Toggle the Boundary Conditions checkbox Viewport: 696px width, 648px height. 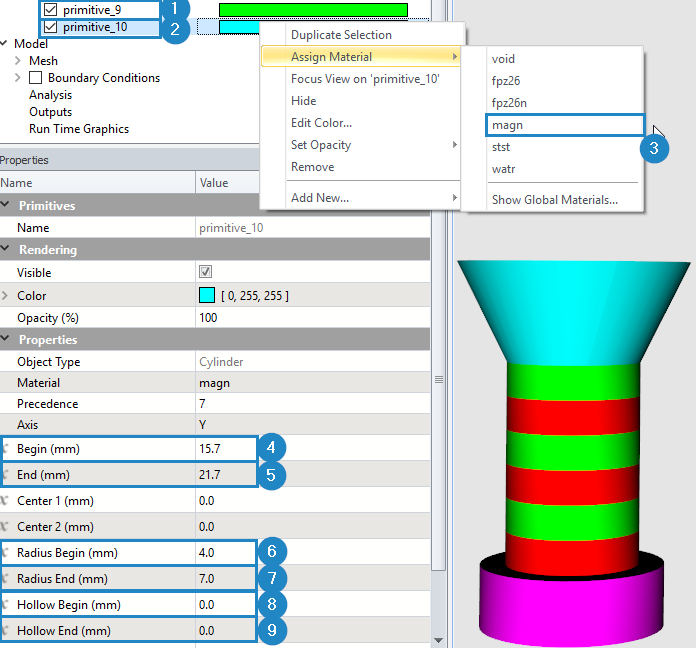point(36,78)
